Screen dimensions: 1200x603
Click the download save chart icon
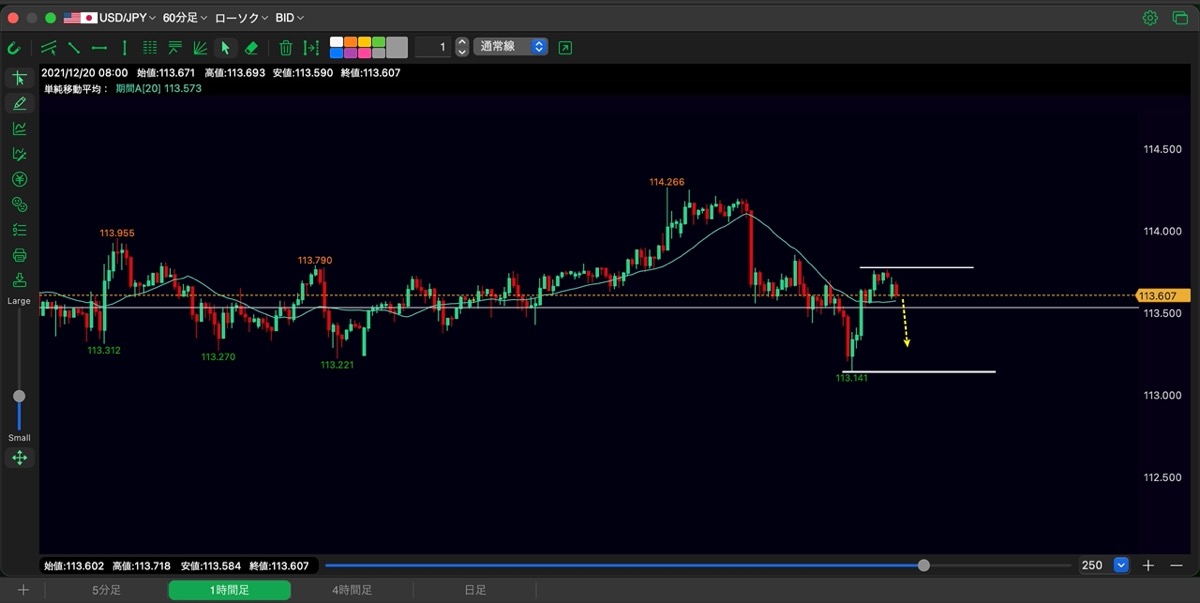point(19,280)
